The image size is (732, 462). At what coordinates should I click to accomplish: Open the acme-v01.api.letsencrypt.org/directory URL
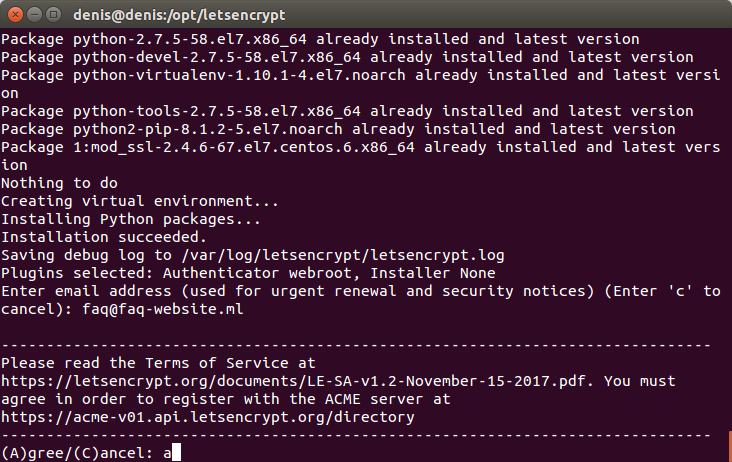pos(208,417)
